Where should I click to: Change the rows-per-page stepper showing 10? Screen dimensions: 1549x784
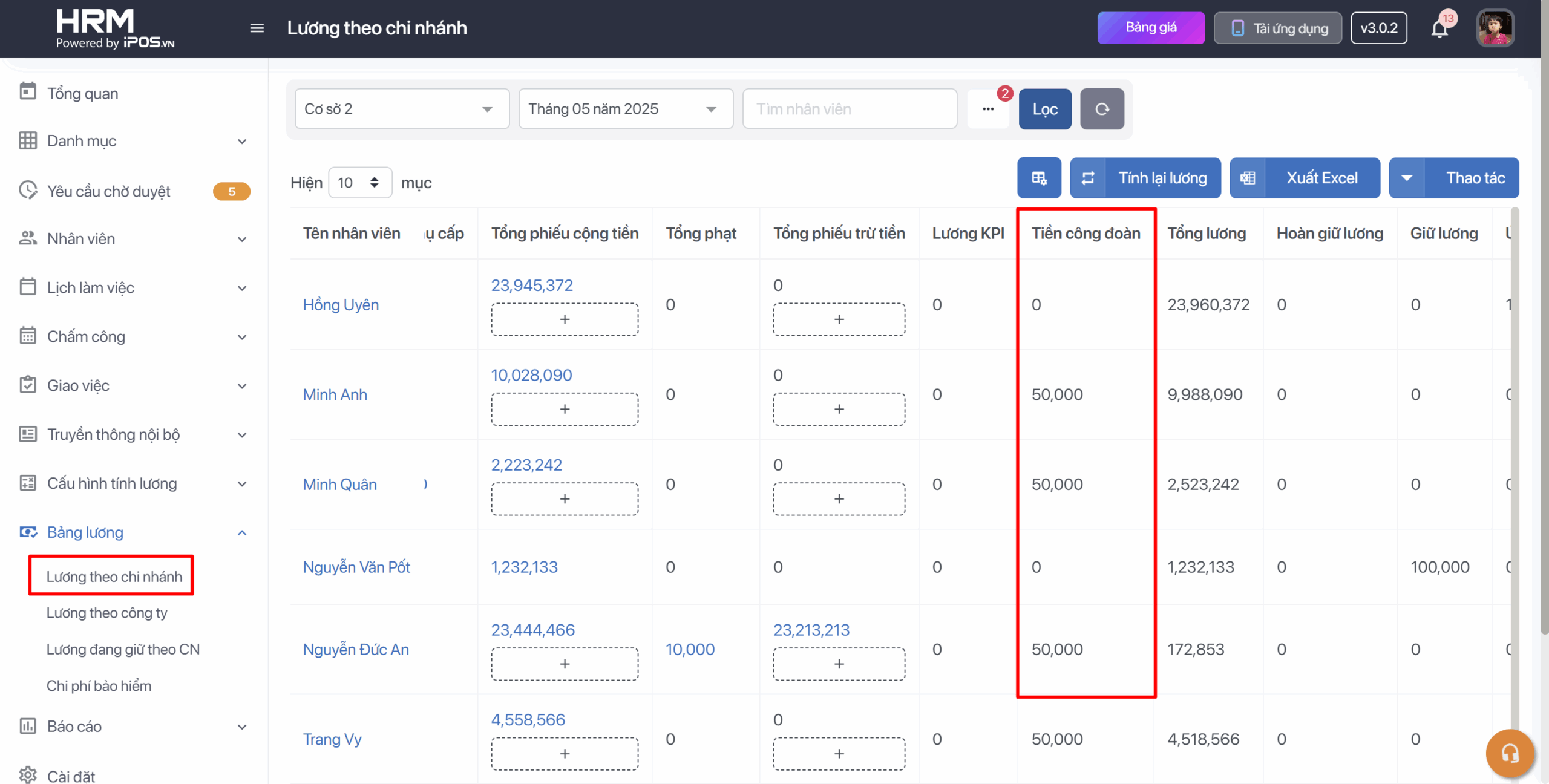(x=360, y=183)
